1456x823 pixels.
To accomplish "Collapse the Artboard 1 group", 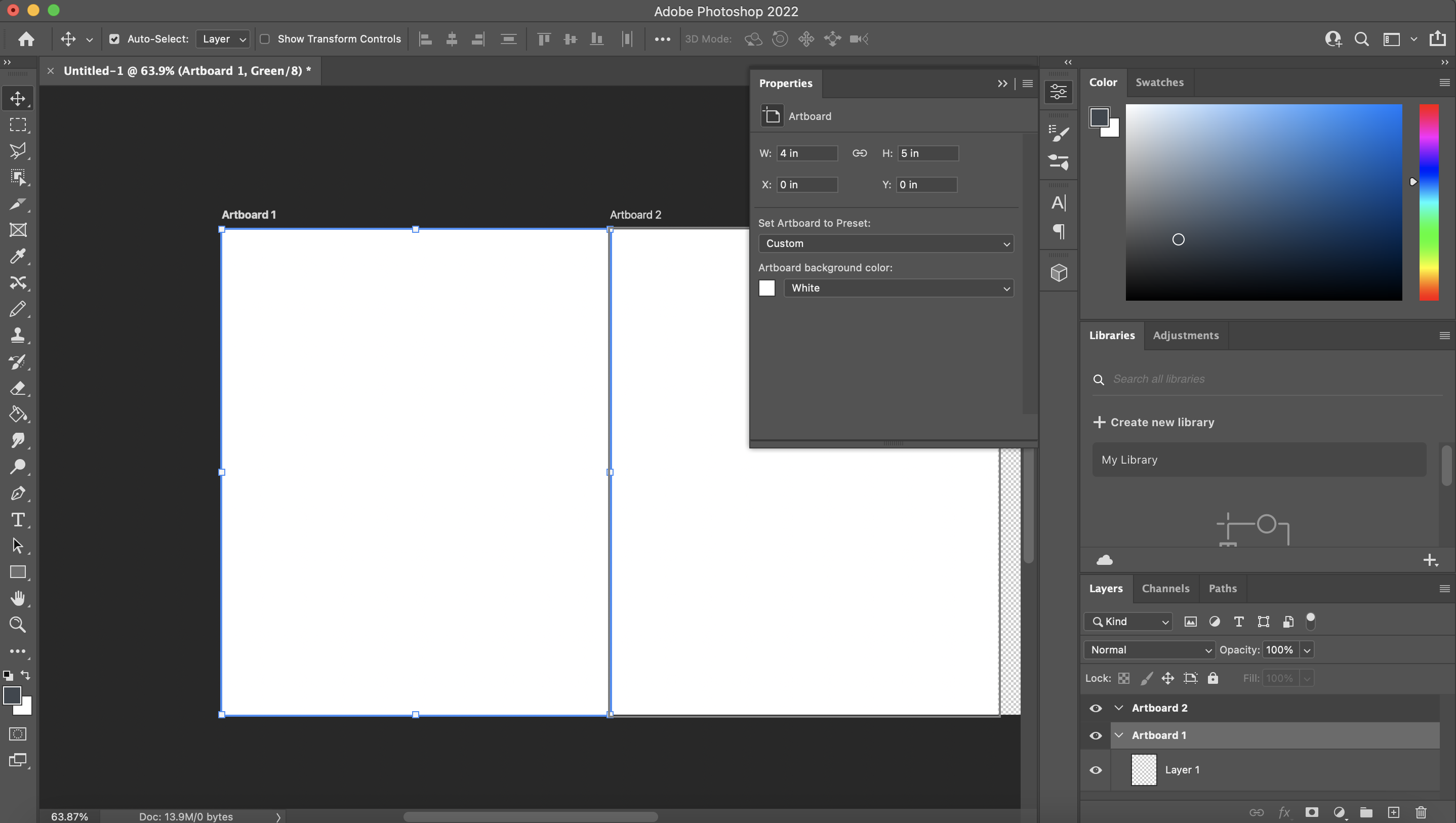I will click(1119, 735).
